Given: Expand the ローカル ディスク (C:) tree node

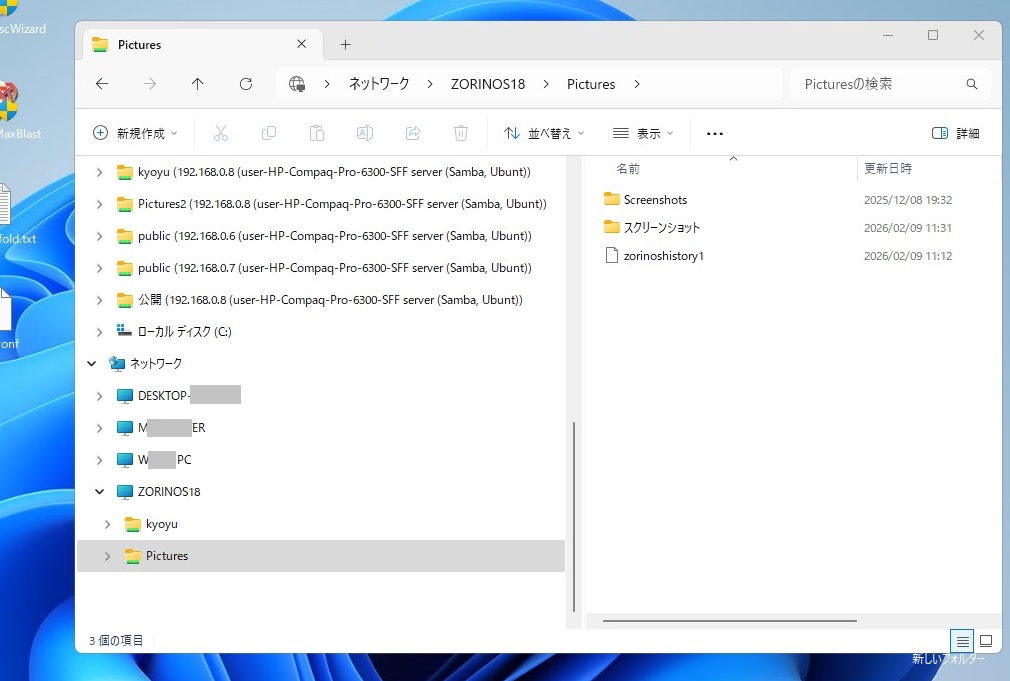Looking at the screenshot, I should [98, 332].
